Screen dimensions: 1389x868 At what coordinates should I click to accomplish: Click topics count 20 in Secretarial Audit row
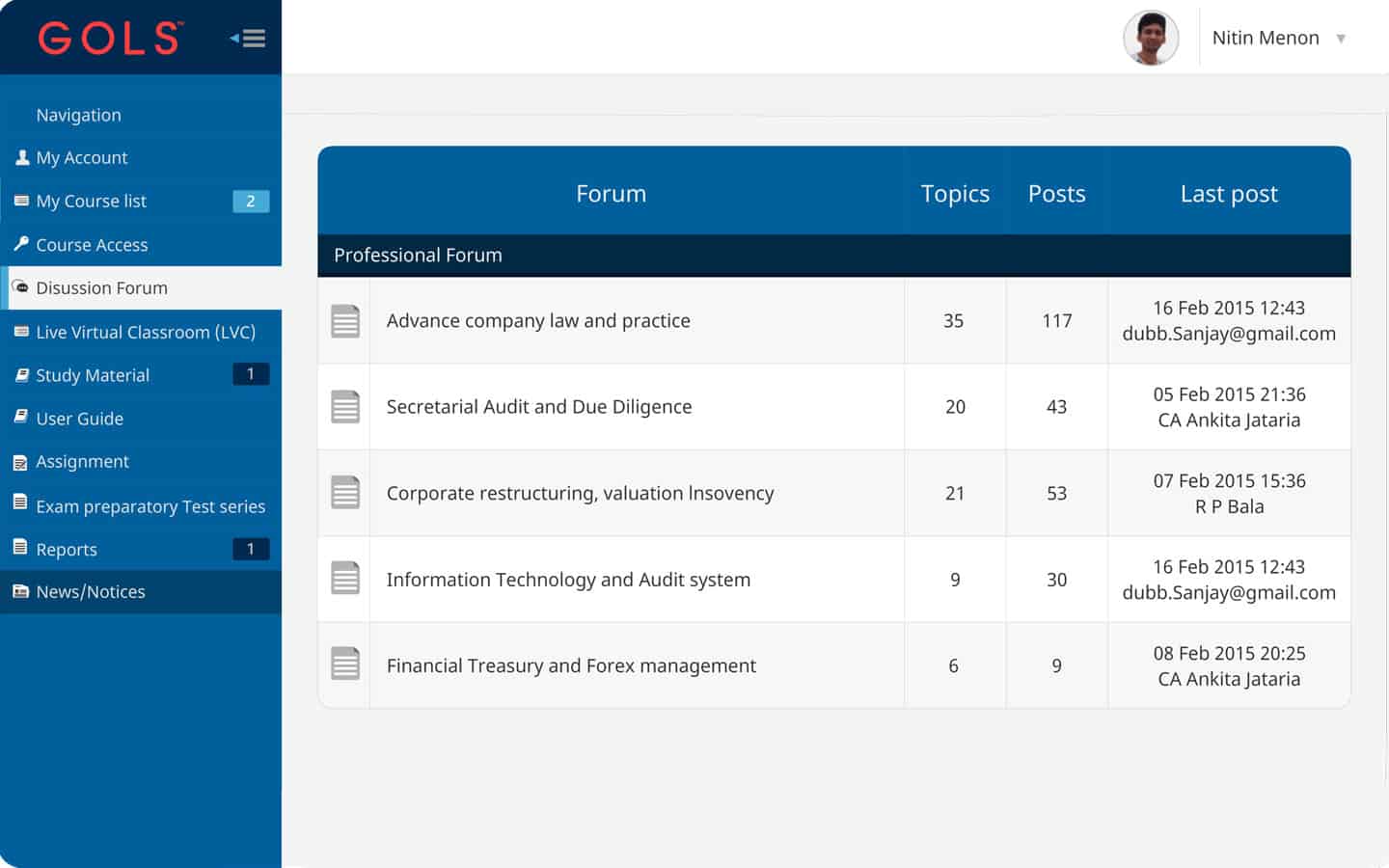tap(955, 407)
